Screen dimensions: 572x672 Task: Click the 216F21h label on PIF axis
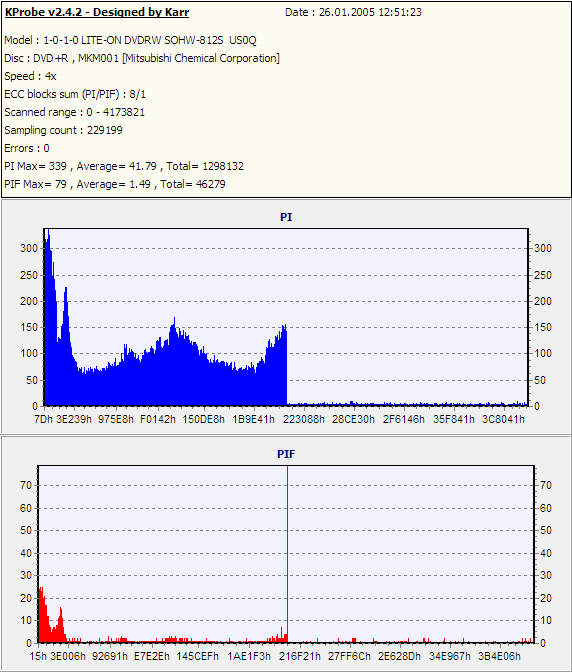300,656
